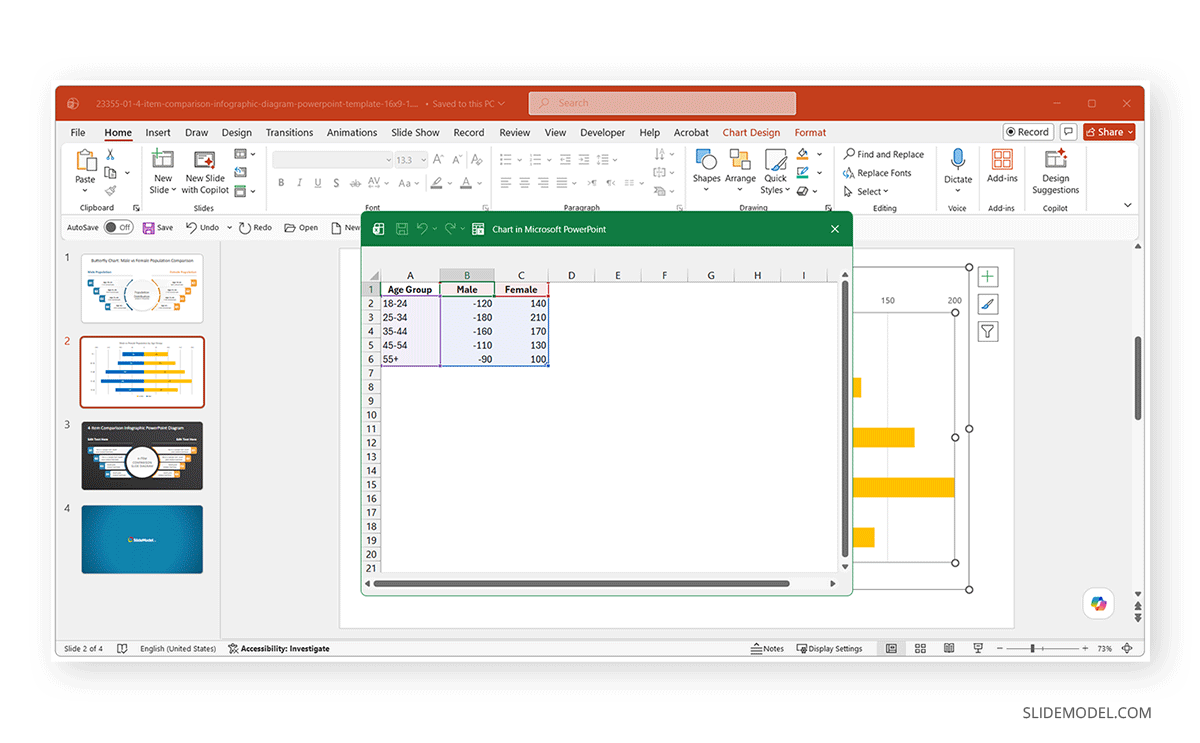The image size is (1200, 743).
Task: Click the Record button in title area
Action: (1028, 132)
